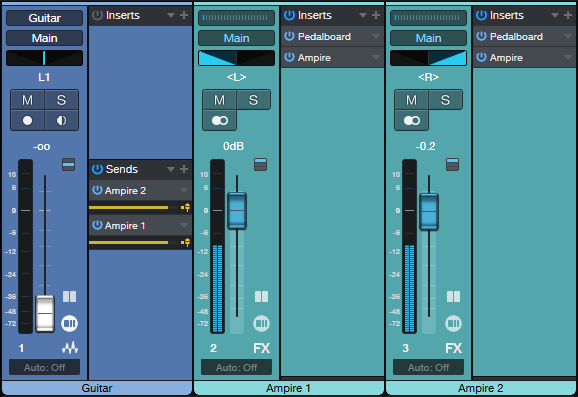Open Ampire 1 channel editor round icon
This screenshot has width=578, height=397.
pyautogui.click(x=261, y=324)
